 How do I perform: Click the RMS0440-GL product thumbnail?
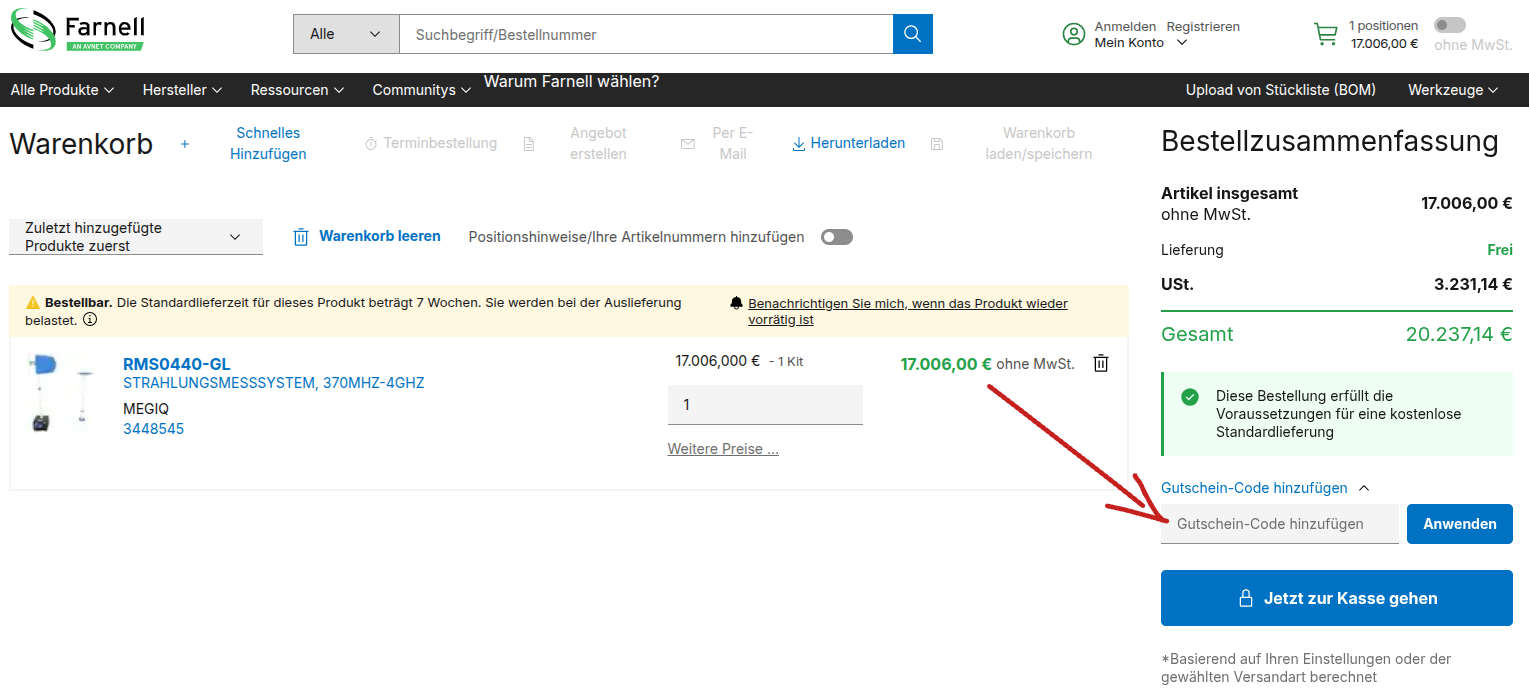(x=63, y=393)
